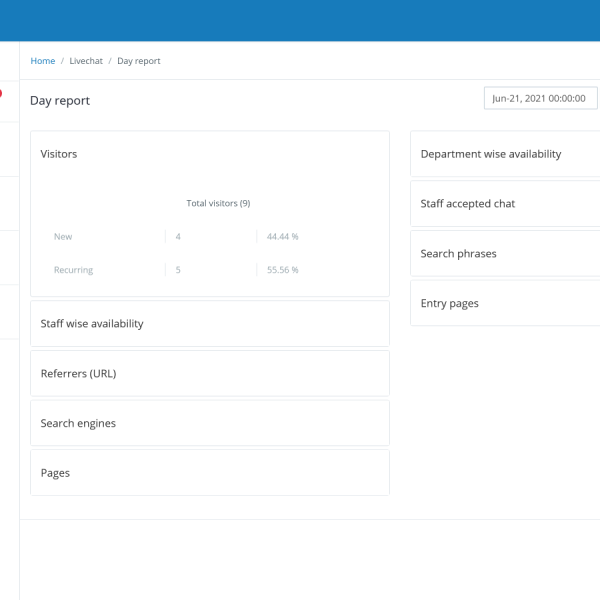Click the New visitors row label
600x600 pixels.
[63, 236]
